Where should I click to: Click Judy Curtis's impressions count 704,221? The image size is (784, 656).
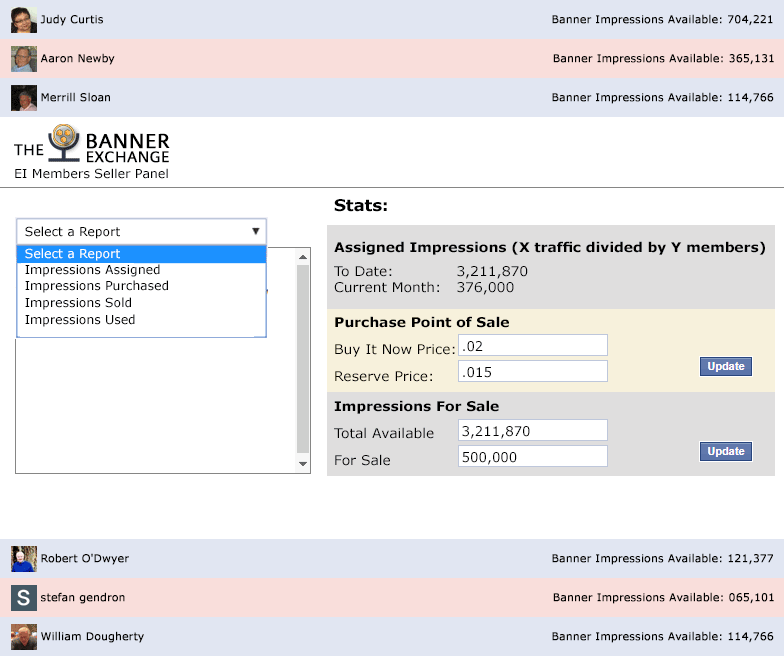(750, 20)
